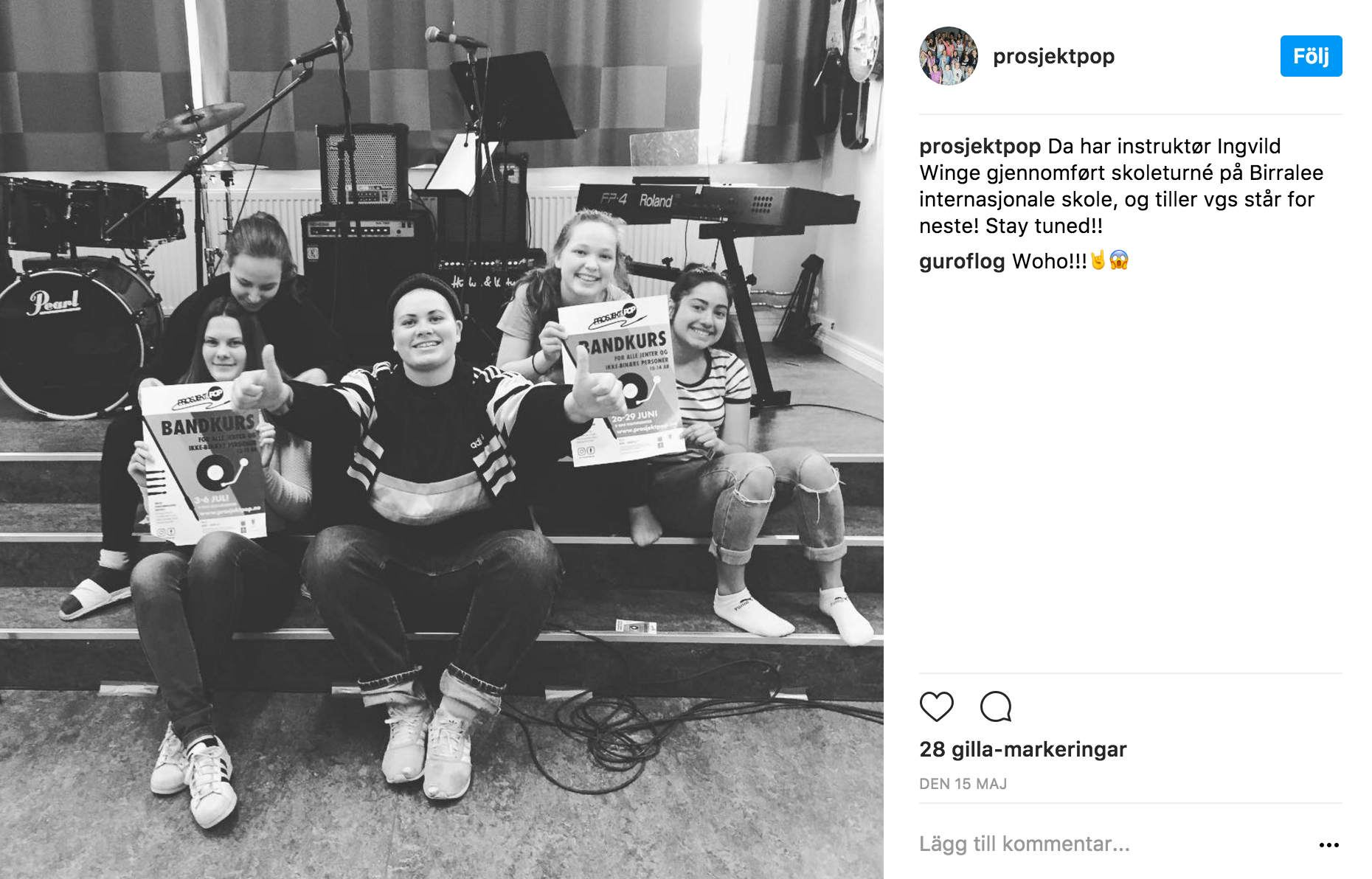The width and height of the screenshot is (1372, 879).
Task: Click the speech bubble comment icon
Action: 996,706
